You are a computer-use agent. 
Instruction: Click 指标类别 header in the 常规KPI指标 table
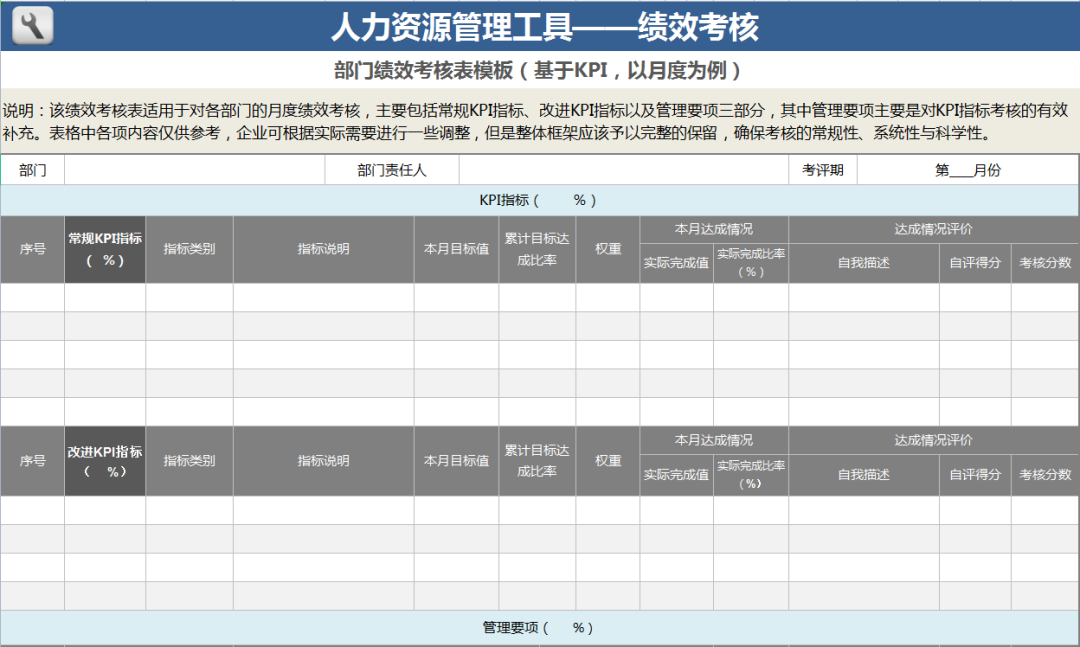[x=189, y=249]
